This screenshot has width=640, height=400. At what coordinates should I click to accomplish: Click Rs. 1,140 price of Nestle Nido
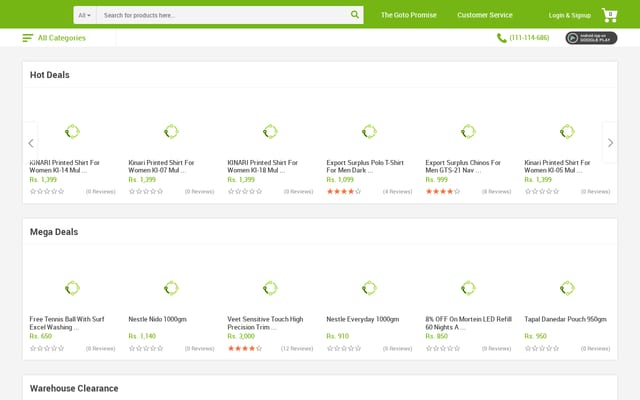pyautogui.click(x=142, y=336)
